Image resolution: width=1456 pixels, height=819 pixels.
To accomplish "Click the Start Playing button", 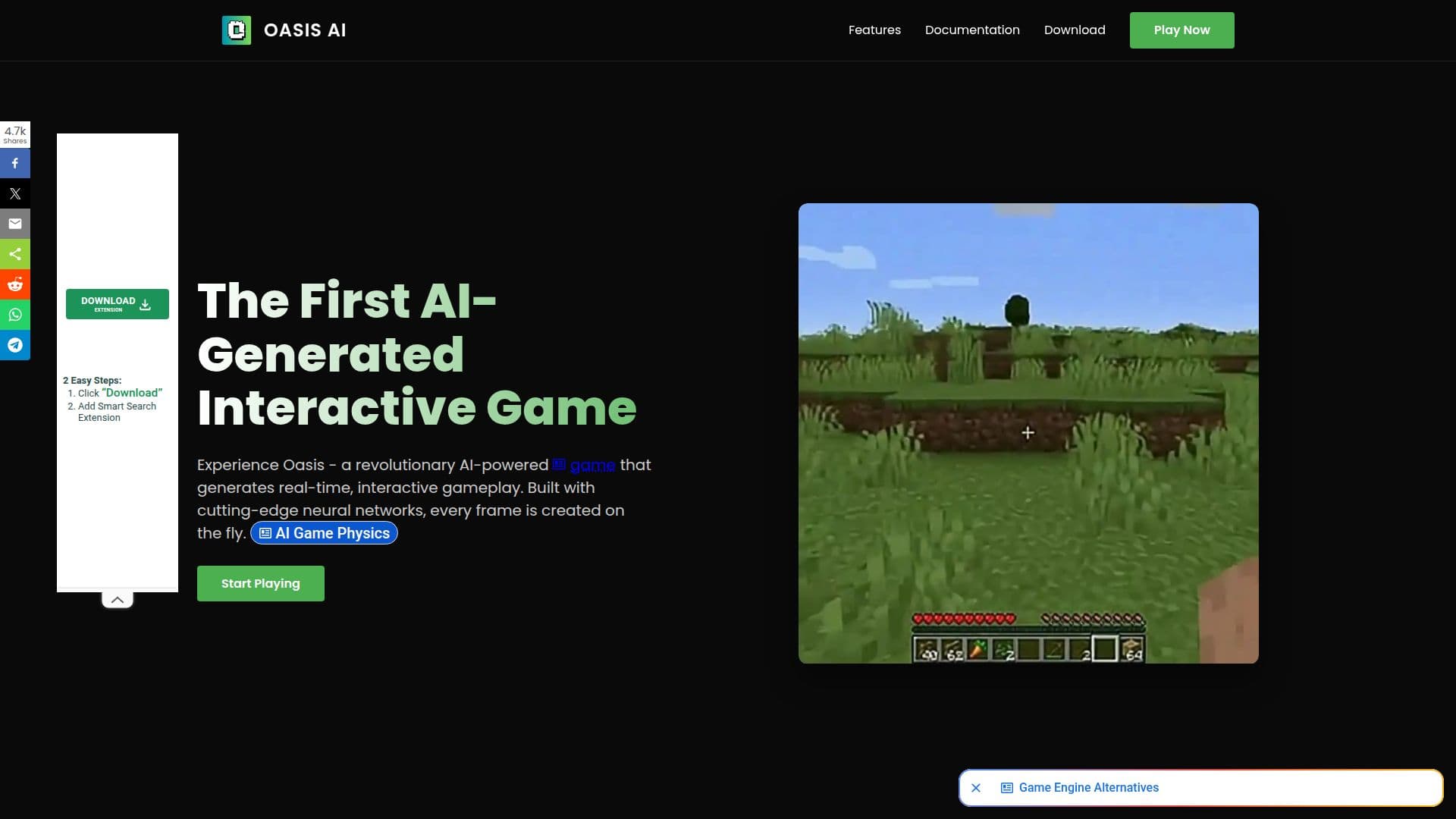I will point(261,583).
